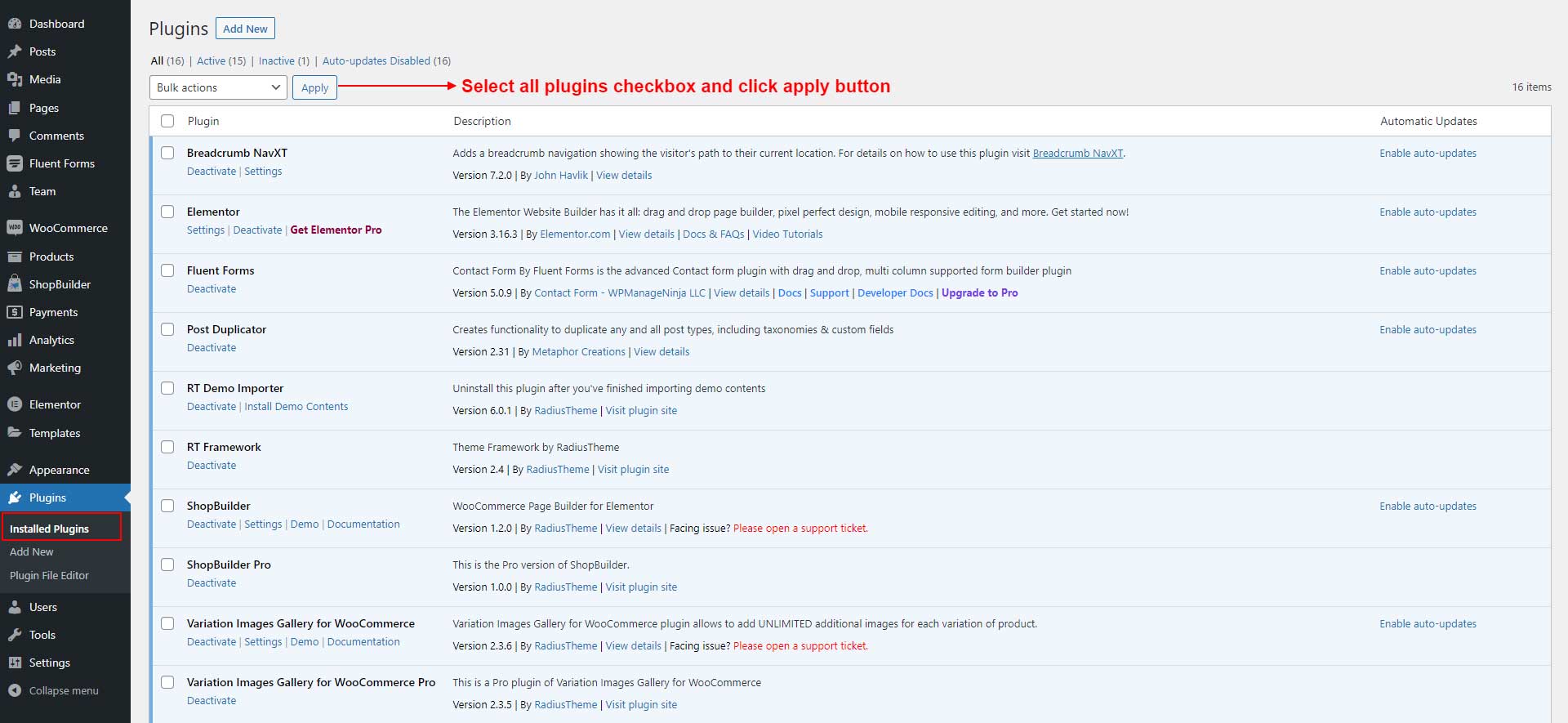Click Install Demo Contents link
Viewport: 1568px width, 723px height.
point(296,407)
